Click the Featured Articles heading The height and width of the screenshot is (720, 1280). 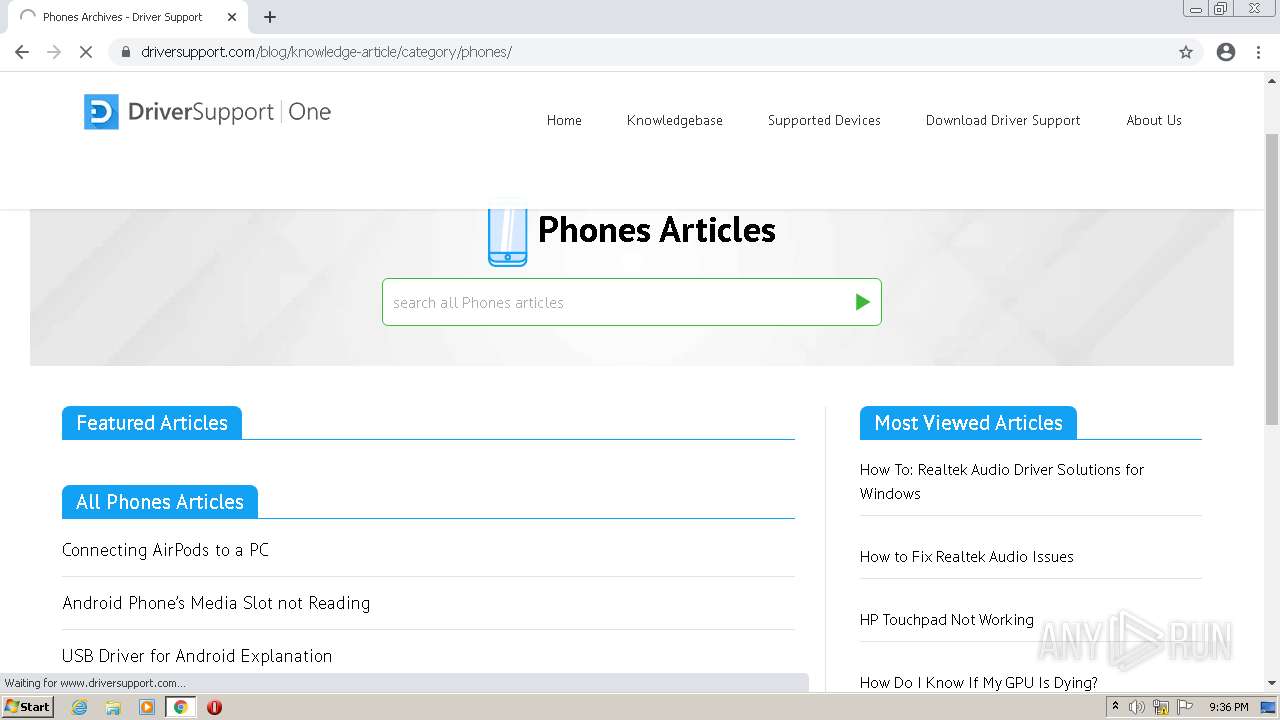(x=152, y=423)
